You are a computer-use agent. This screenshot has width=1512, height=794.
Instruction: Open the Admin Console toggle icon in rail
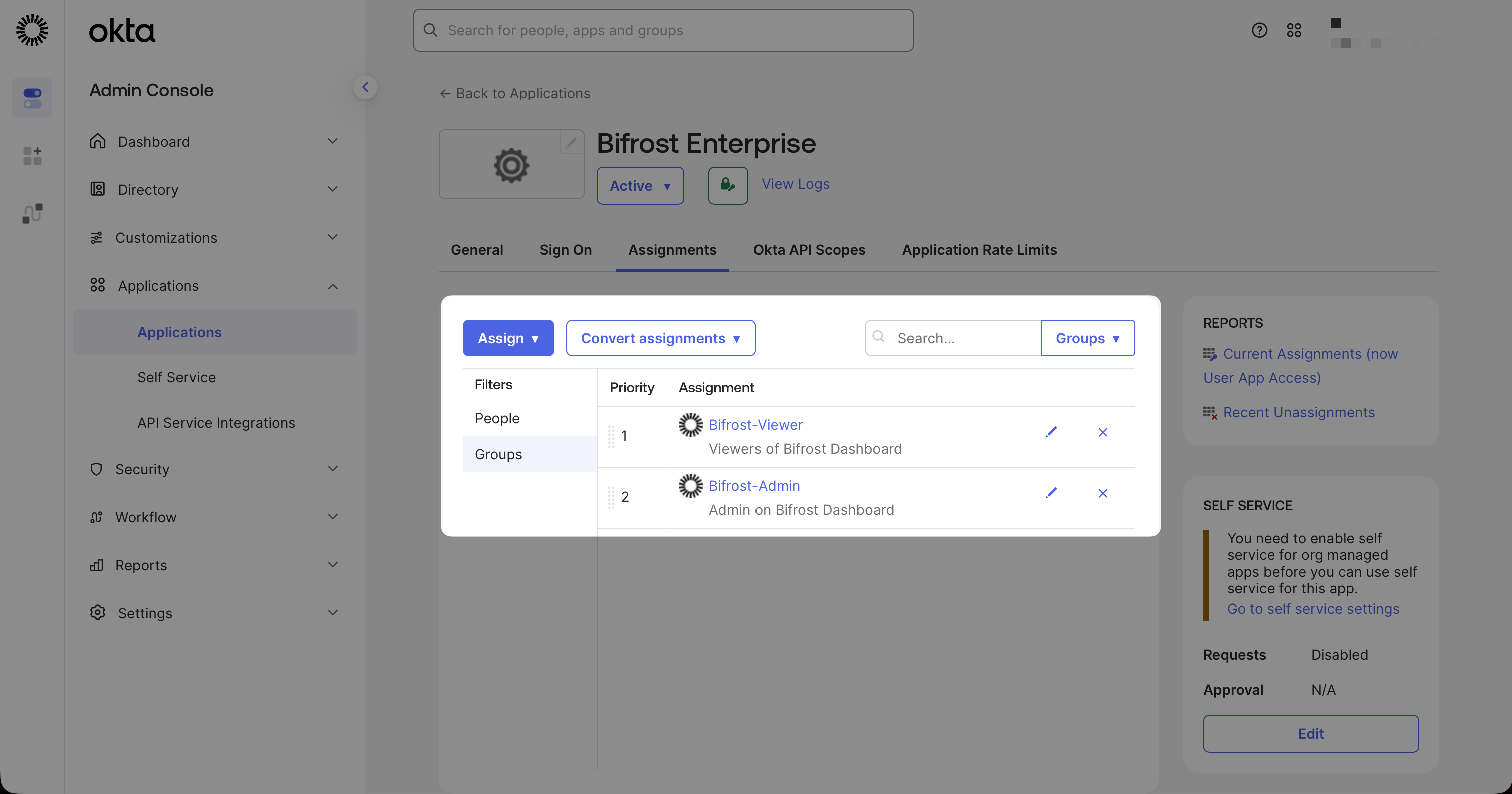coord(32,98)
